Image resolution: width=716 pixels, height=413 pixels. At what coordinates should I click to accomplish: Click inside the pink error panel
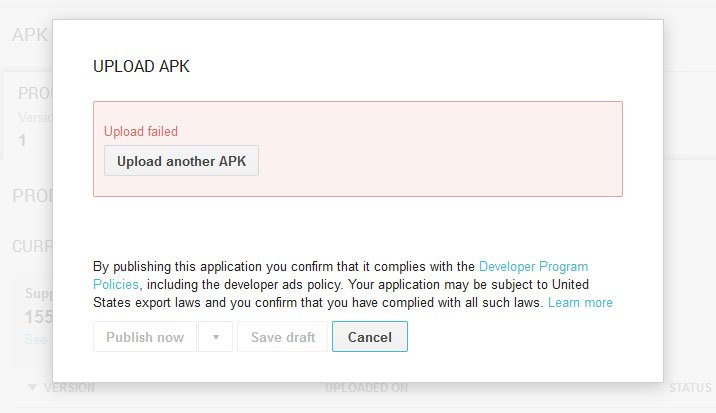[x=358, y=149]
